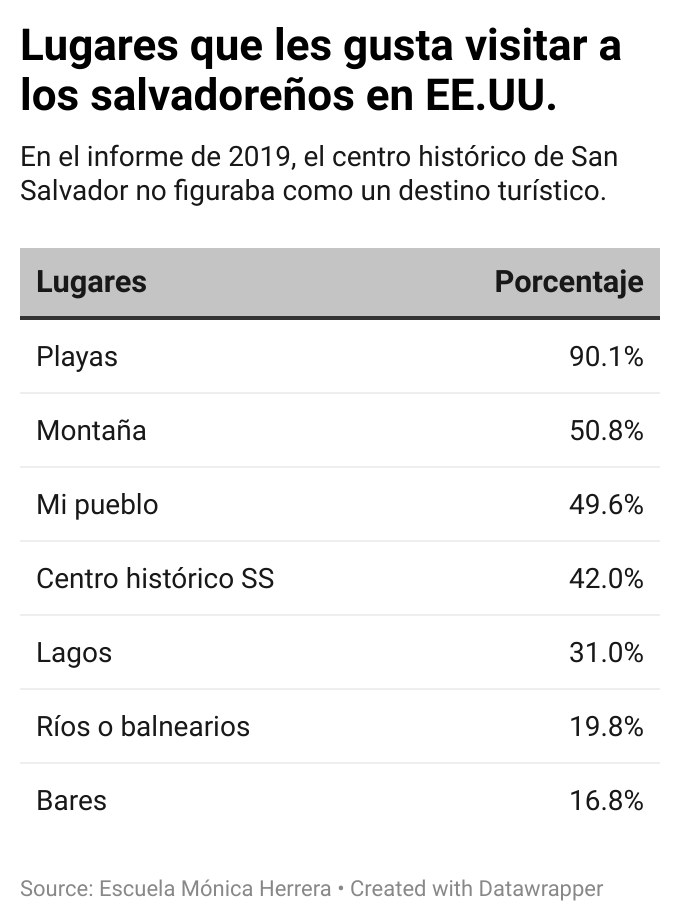
Task: Select the Bares row label
Action: (x=71, y=801)
